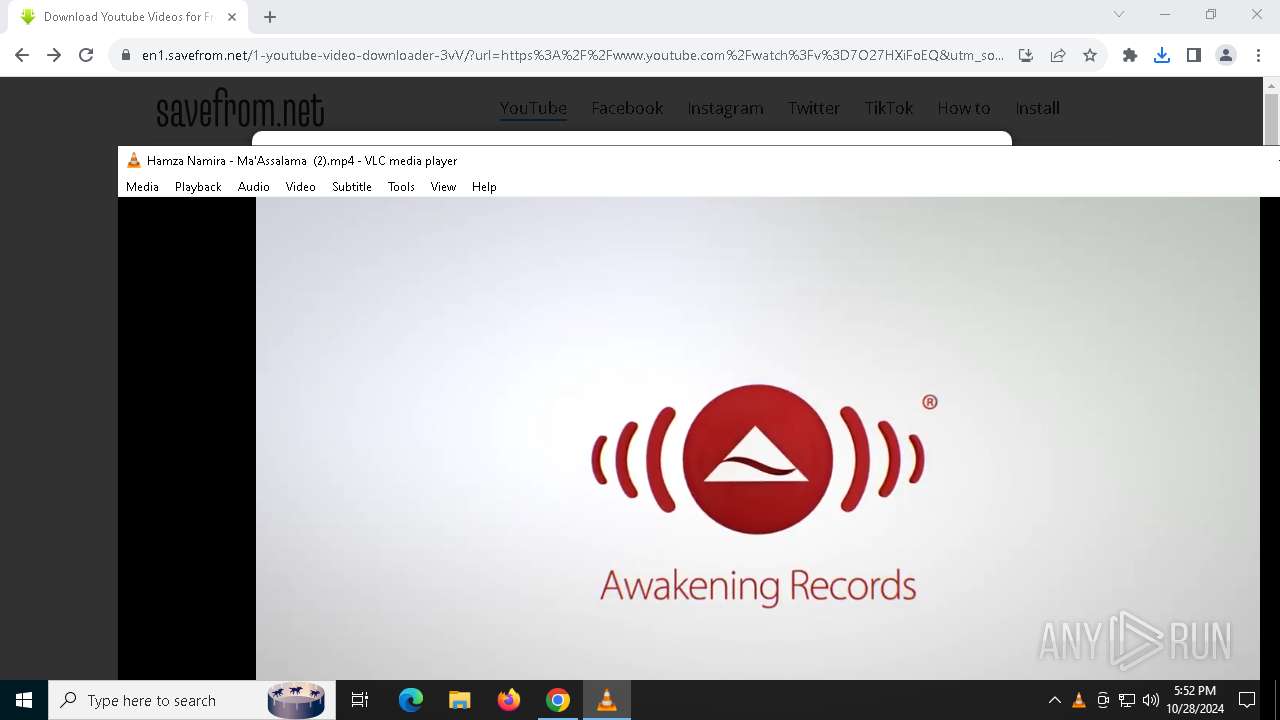1280x720 pixels.
Task: Switch to Chrome on taskbar
Action: tap(558, 700)
